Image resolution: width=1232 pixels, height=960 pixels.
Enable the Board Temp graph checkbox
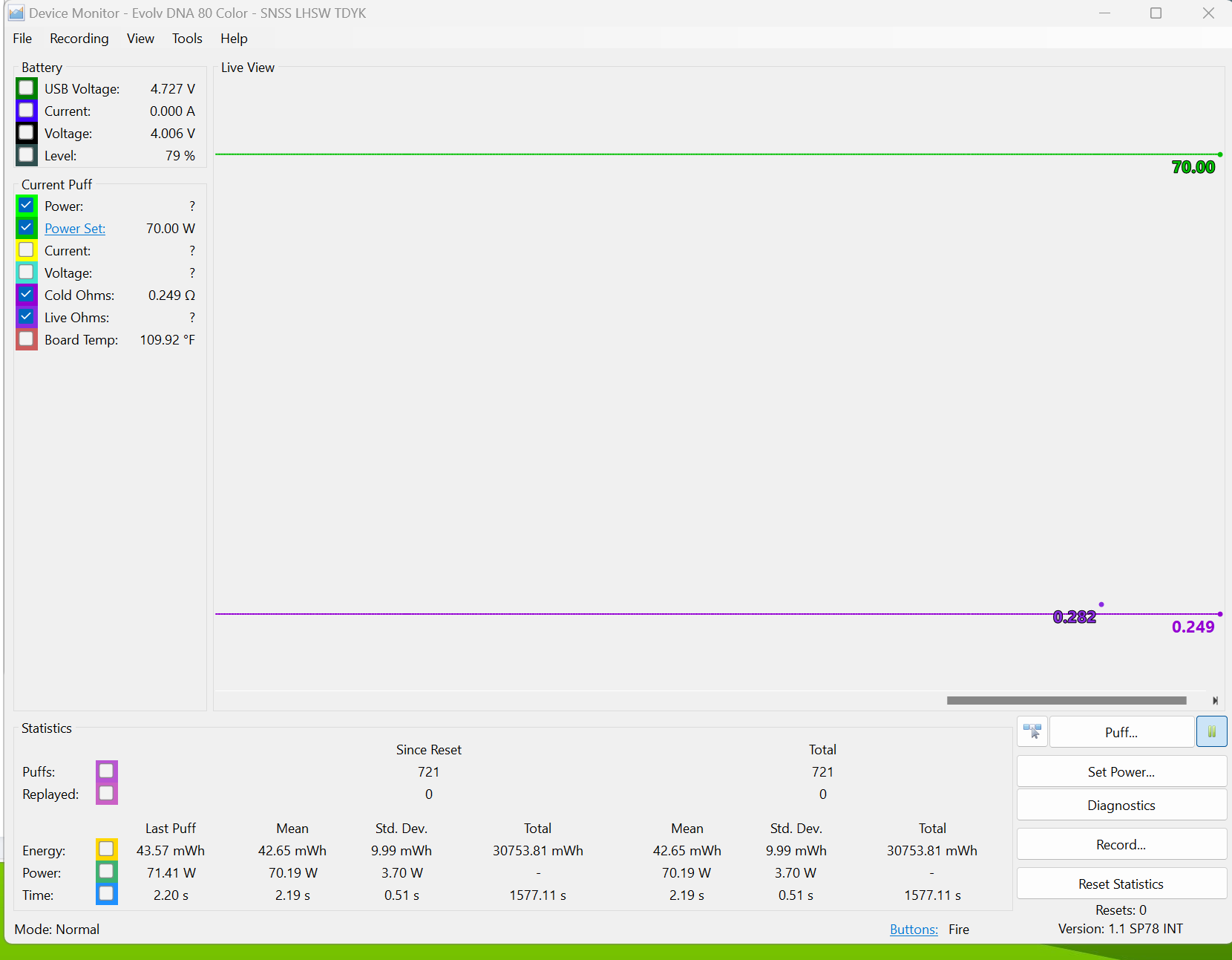pos(26,339)
